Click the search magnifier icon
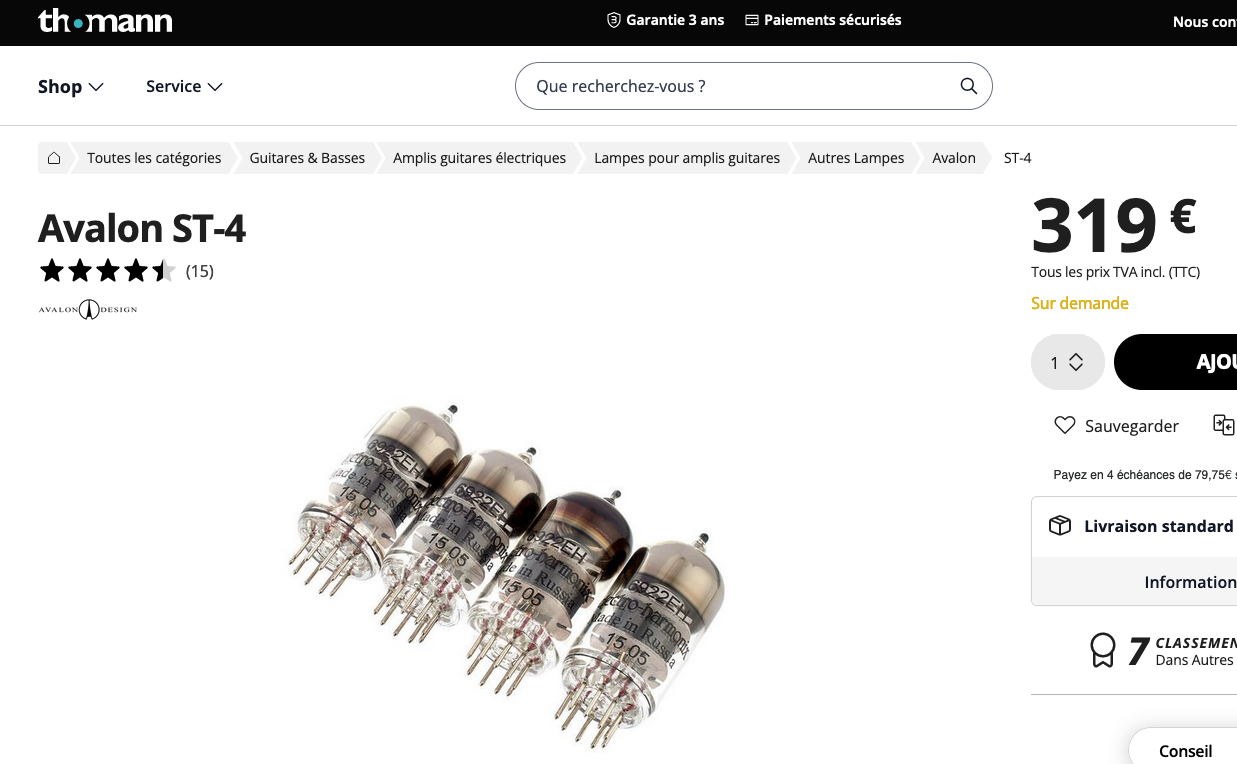This screenshot has height=764, width=1237. (x=968, y=86)
